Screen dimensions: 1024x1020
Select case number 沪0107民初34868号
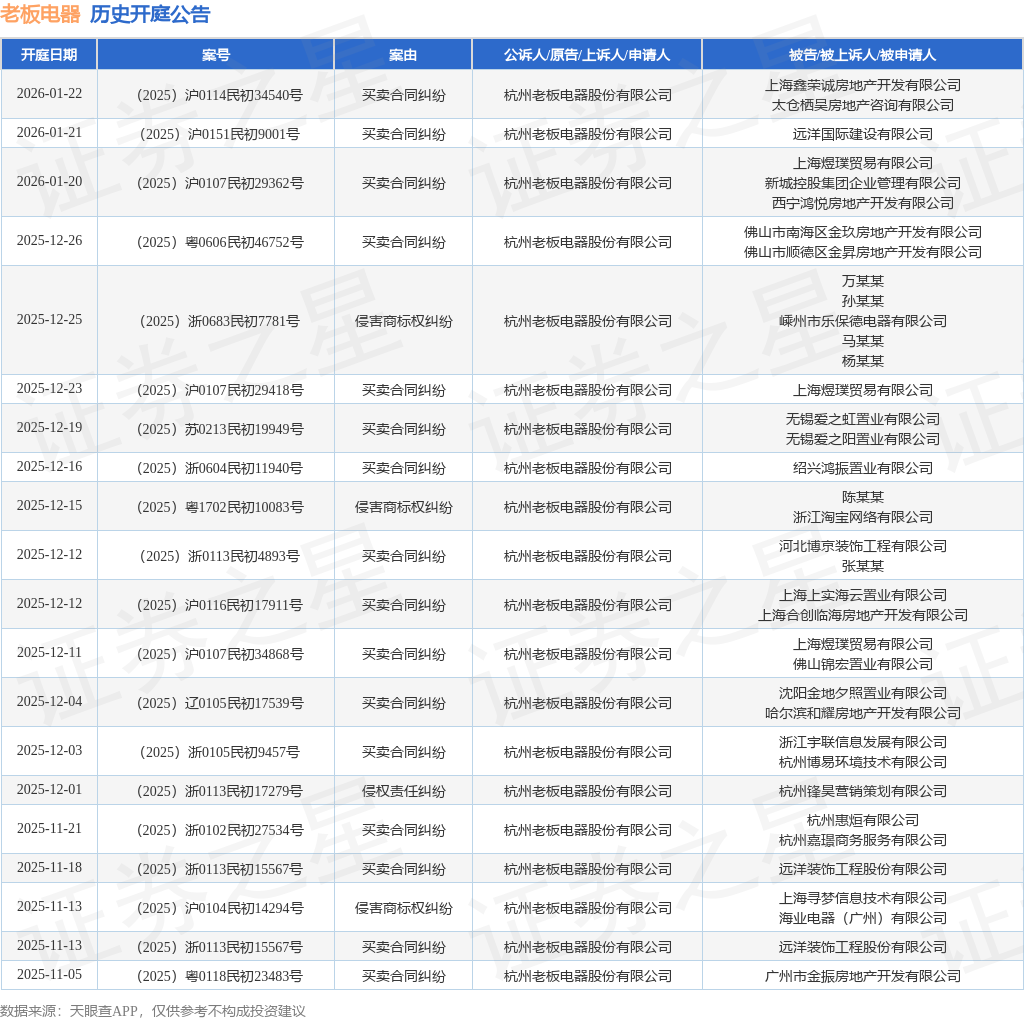tap(219, 654)
